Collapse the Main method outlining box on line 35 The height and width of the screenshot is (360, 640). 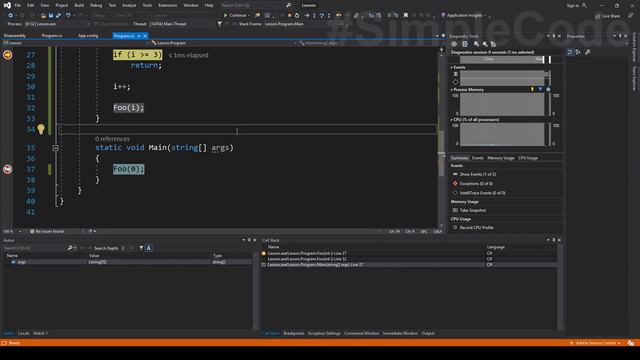click(56, 148)
